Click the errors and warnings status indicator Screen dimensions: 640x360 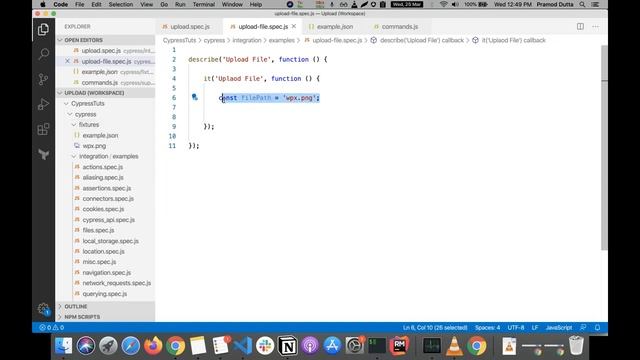pyautogui.click(x=52, y=327)
